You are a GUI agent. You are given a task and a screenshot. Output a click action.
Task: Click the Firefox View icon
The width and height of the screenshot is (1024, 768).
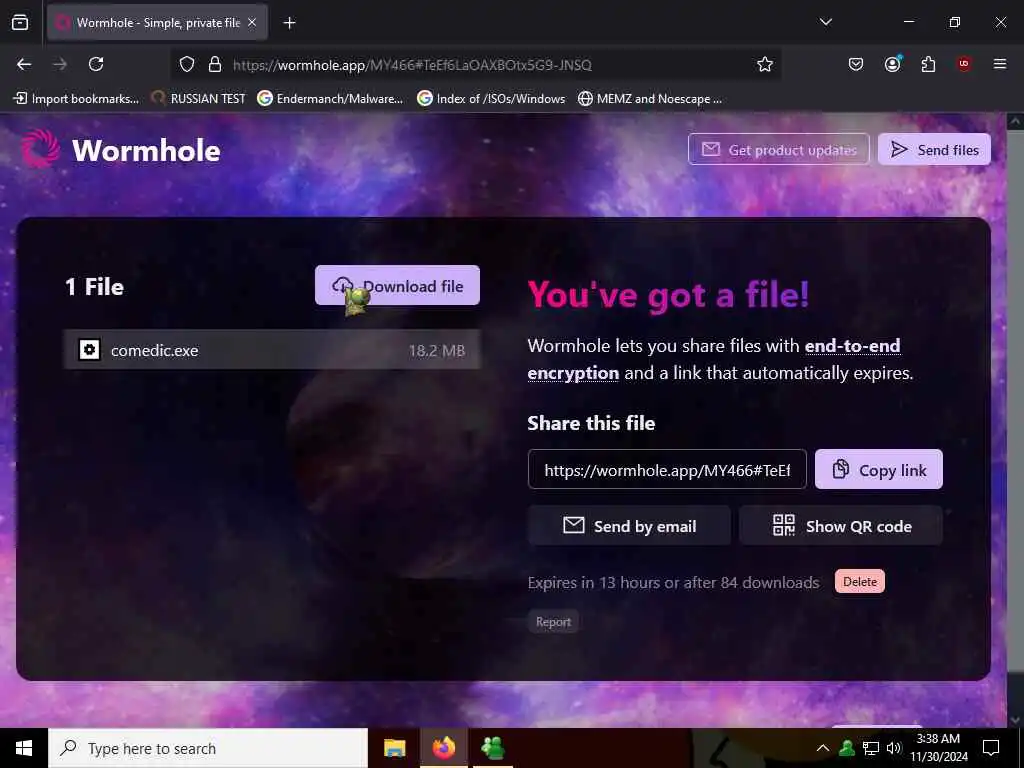pyautogui.click(x=20, y=22)
